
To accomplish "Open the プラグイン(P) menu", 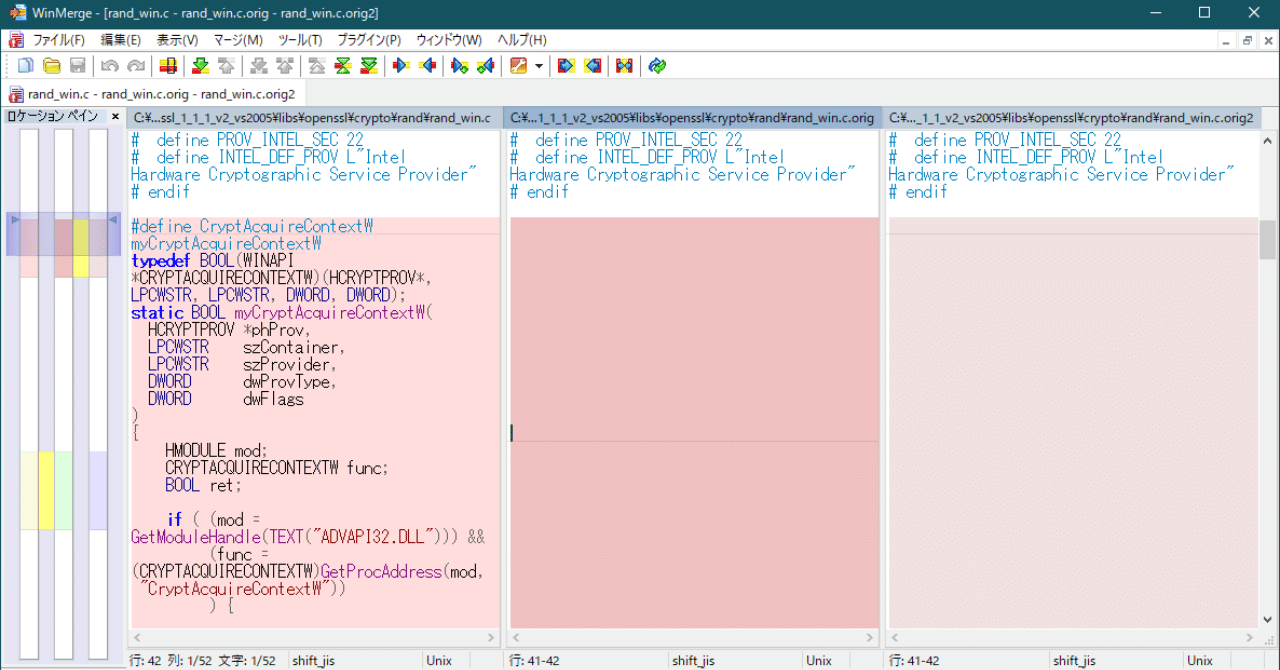I will click(x=369, y=40).
